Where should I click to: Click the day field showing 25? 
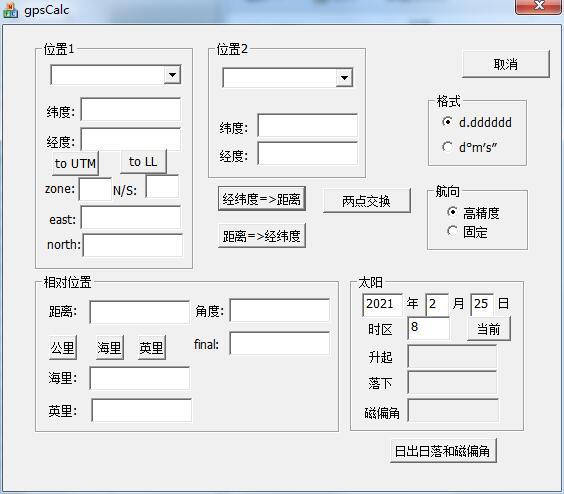pyautogui.click(x=482, y=305)
